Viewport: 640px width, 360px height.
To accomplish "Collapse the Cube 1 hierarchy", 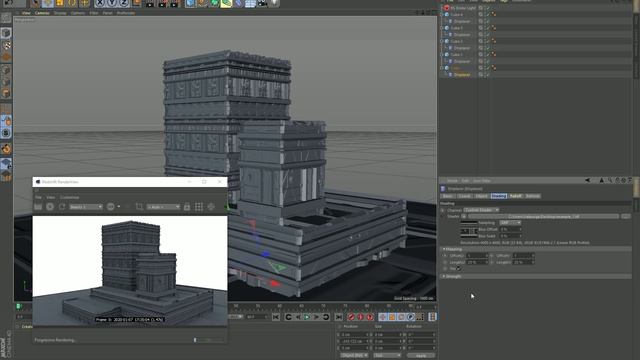I will point(442,54).
